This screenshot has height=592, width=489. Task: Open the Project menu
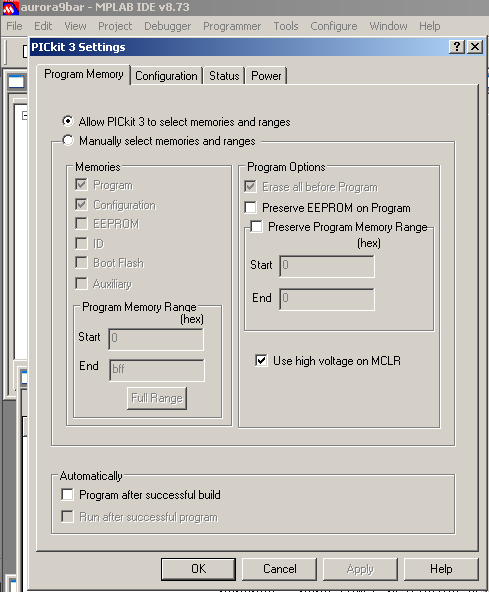[x=115, y=26]
